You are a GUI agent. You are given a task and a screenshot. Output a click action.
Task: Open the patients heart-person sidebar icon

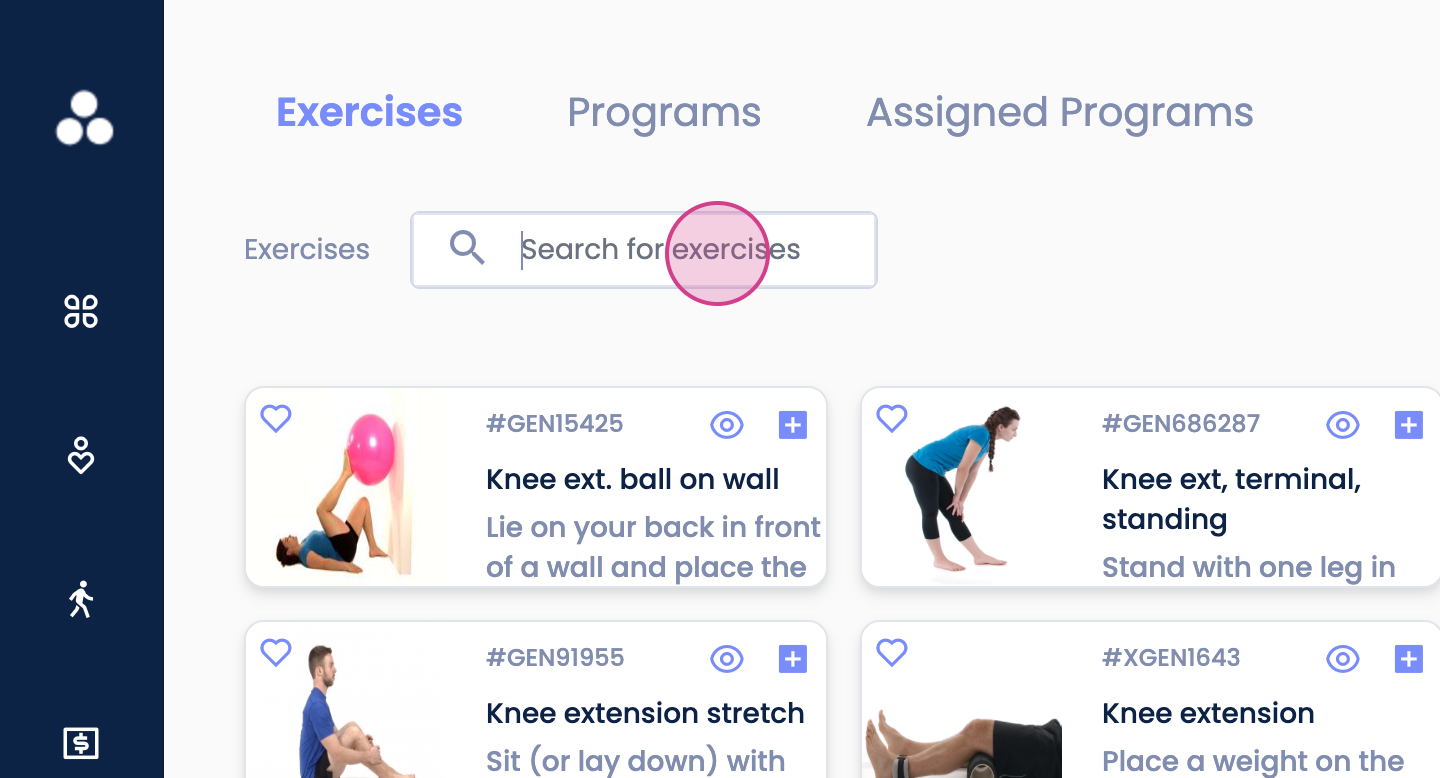[x=81, y=455]
